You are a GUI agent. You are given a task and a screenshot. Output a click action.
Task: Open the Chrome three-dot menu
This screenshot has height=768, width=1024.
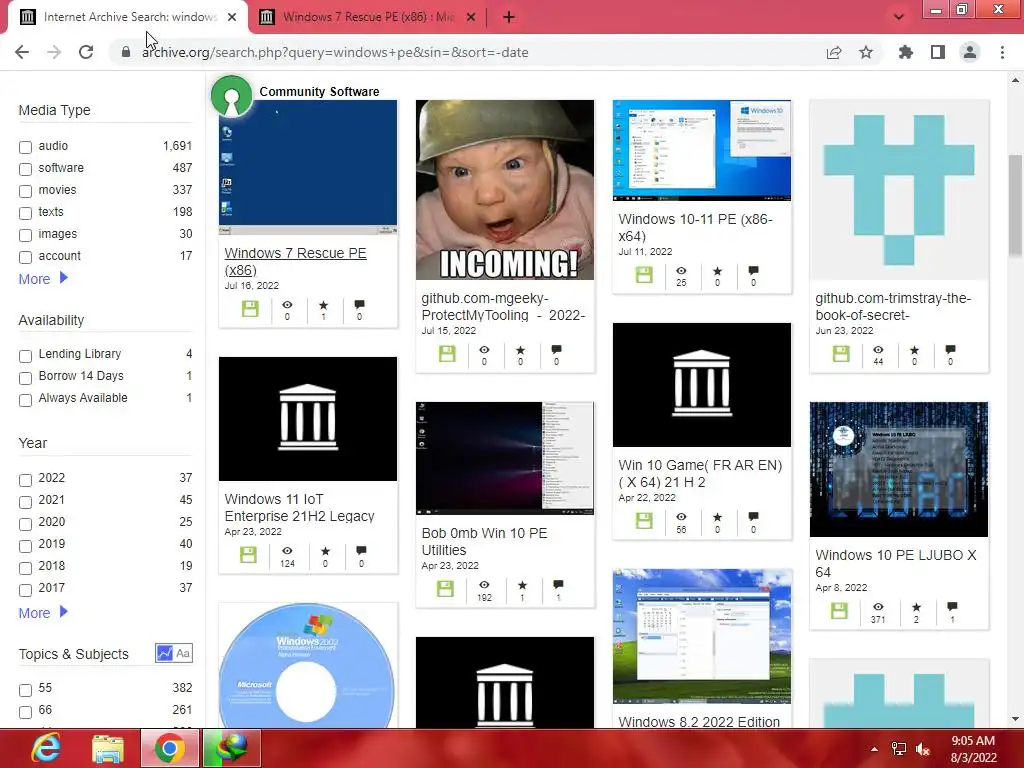[1002, 52]
